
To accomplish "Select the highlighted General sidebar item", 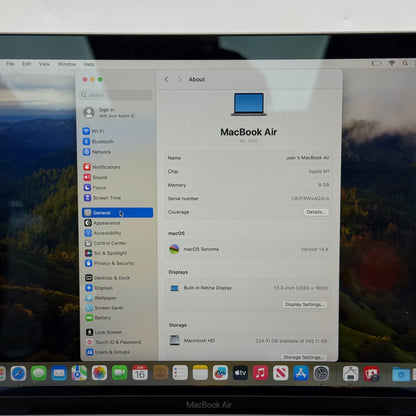I will (117, 213).
